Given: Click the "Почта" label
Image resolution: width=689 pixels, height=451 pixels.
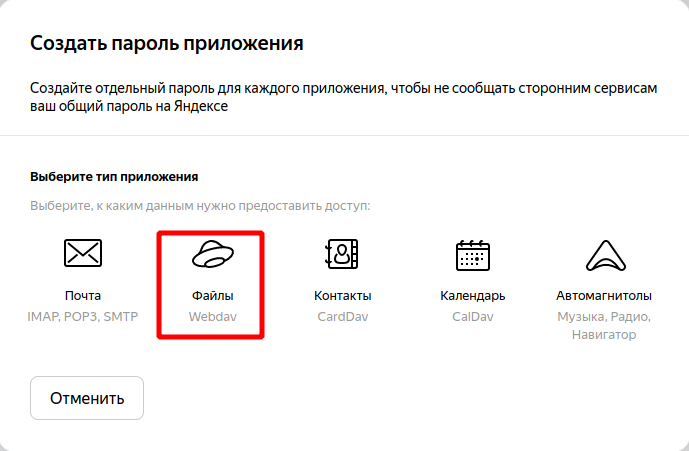Looking at the screenshot, I should pos(83,296).
